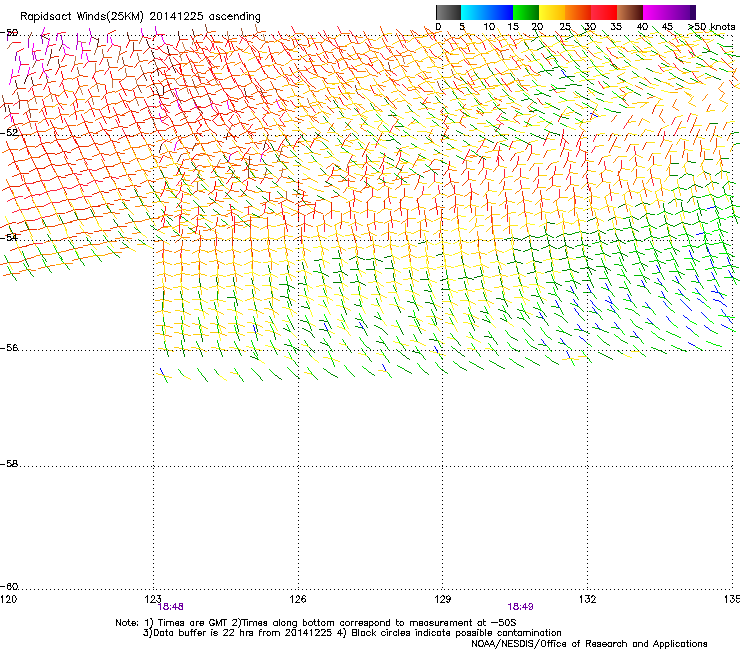Image resolution: width=740 pixels, height=650 pixels.
Task: Click the yellow 20-25 knots legend swatch
Action: [552, 12]
